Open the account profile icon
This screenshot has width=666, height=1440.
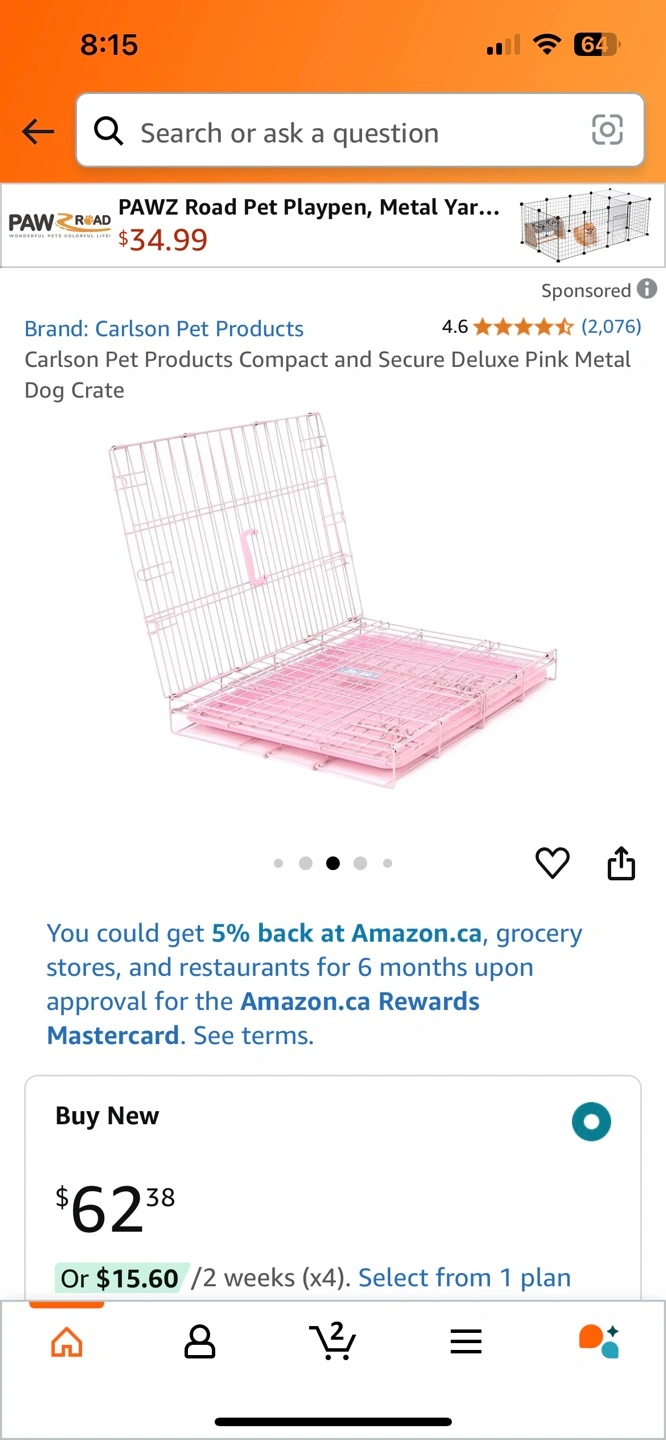coord(200,1341)
